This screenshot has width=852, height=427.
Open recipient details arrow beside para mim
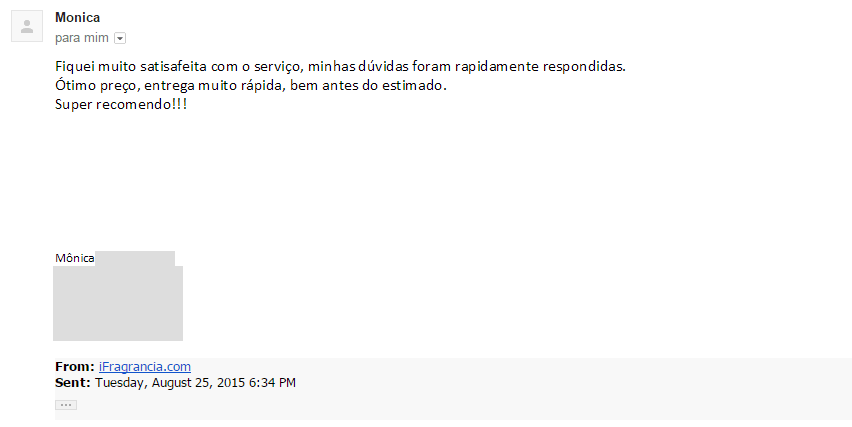120,38
